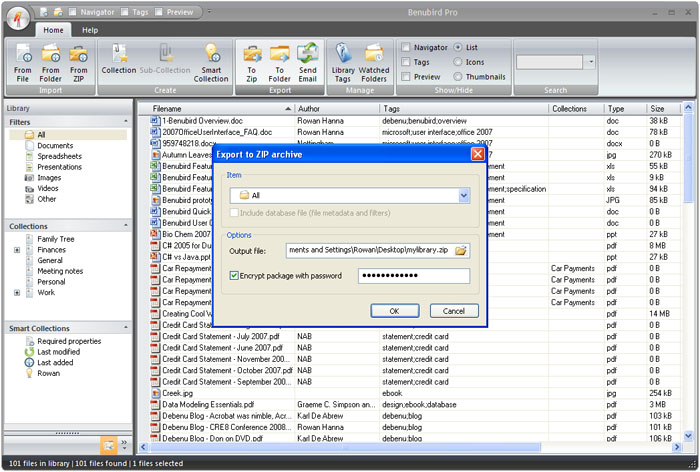Open the quick access toolbar customize arrow
Image resolution: width=700 pixels, height=472 pixels.
[x=209, y=12]
